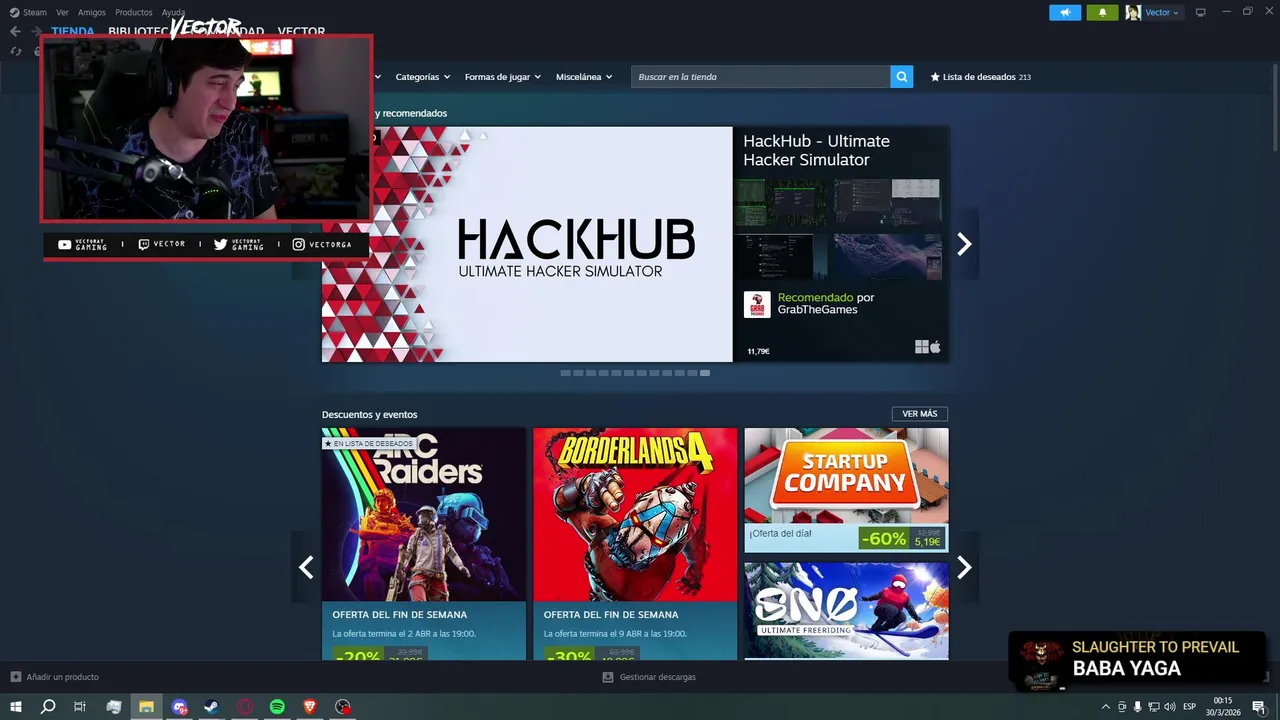Open the Productos menu
Image resolution: width=1280 pixels, height=720 pixels.
point(134,12)
